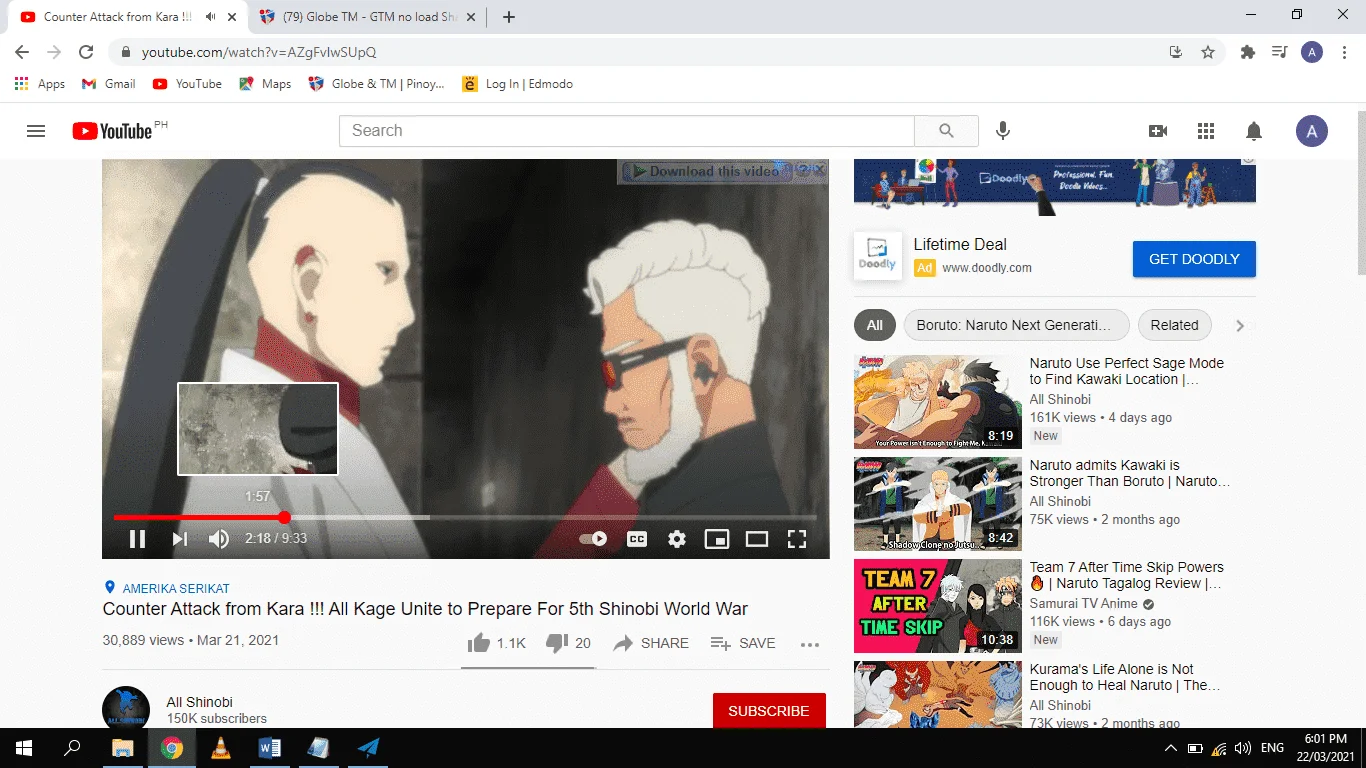
Task: Open the Kurama's Life Alone video title
Action: (x=1126, y=677)
